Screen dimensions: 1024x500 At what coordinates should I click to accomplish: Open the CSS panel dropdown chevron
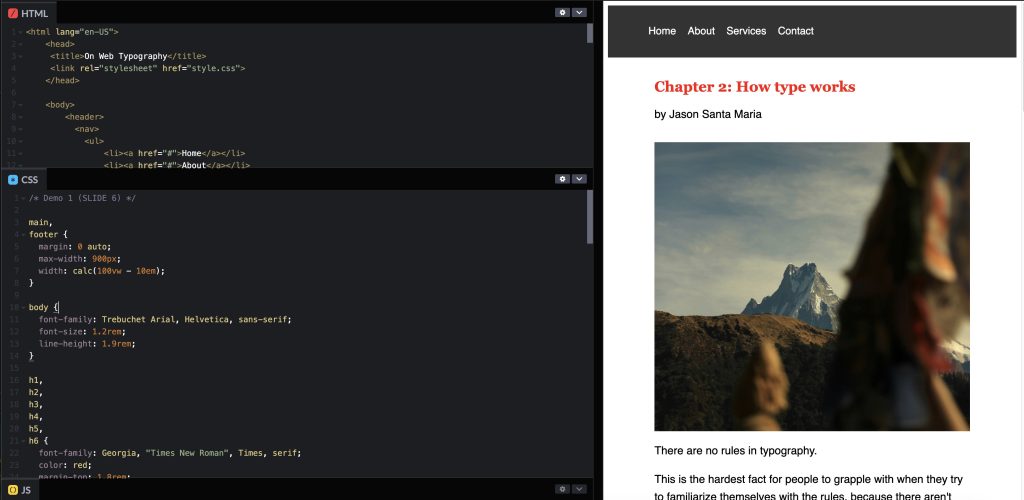point(579,179)
